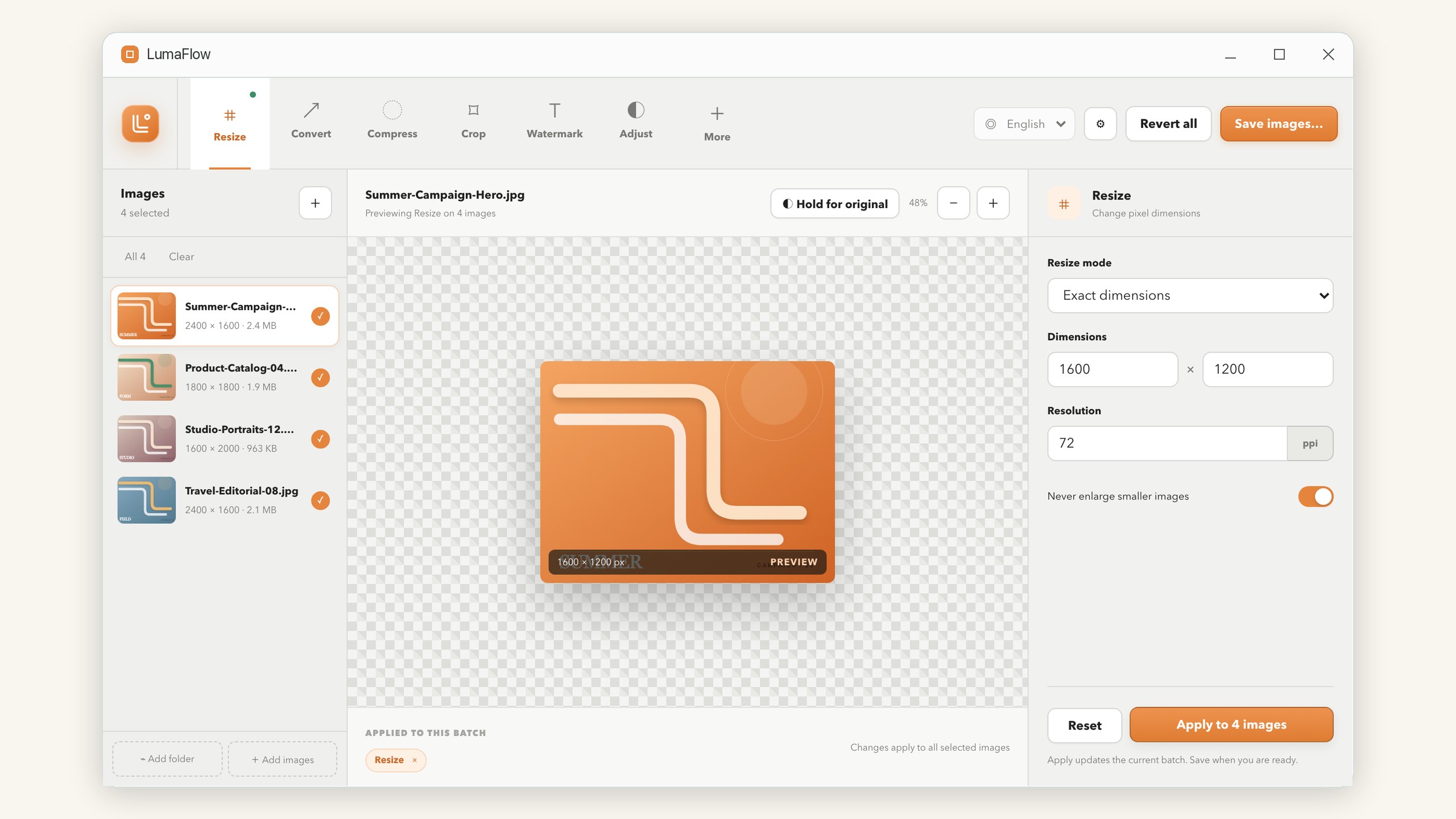Uncheck Summer-Campaign image checkmark
Image resolution: width=1456 pixels, height=819 pixels.
(320, 316)
